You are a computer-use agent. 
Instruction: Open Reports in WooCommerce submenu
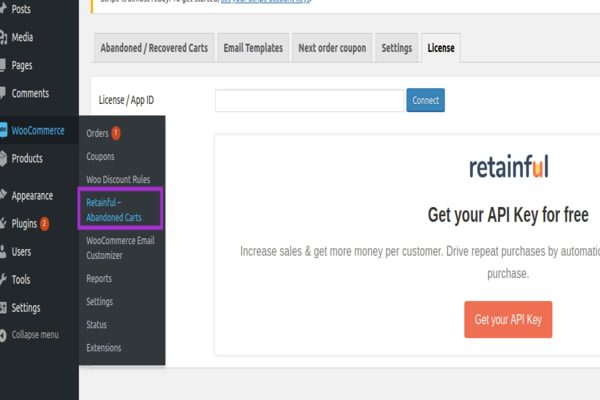pyautogui.click(x=99, y=278)
